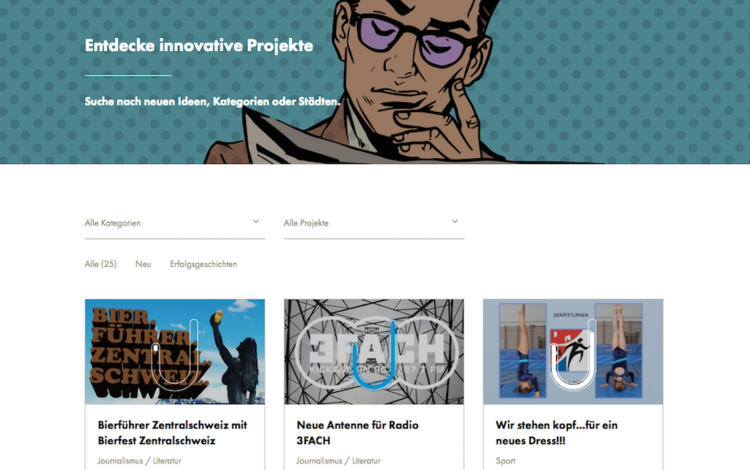Image resolution: width=750 pixels, height=470 pixels.
Task: Show the Erfolgsgeschichten tab
Action: pos(203,264)
